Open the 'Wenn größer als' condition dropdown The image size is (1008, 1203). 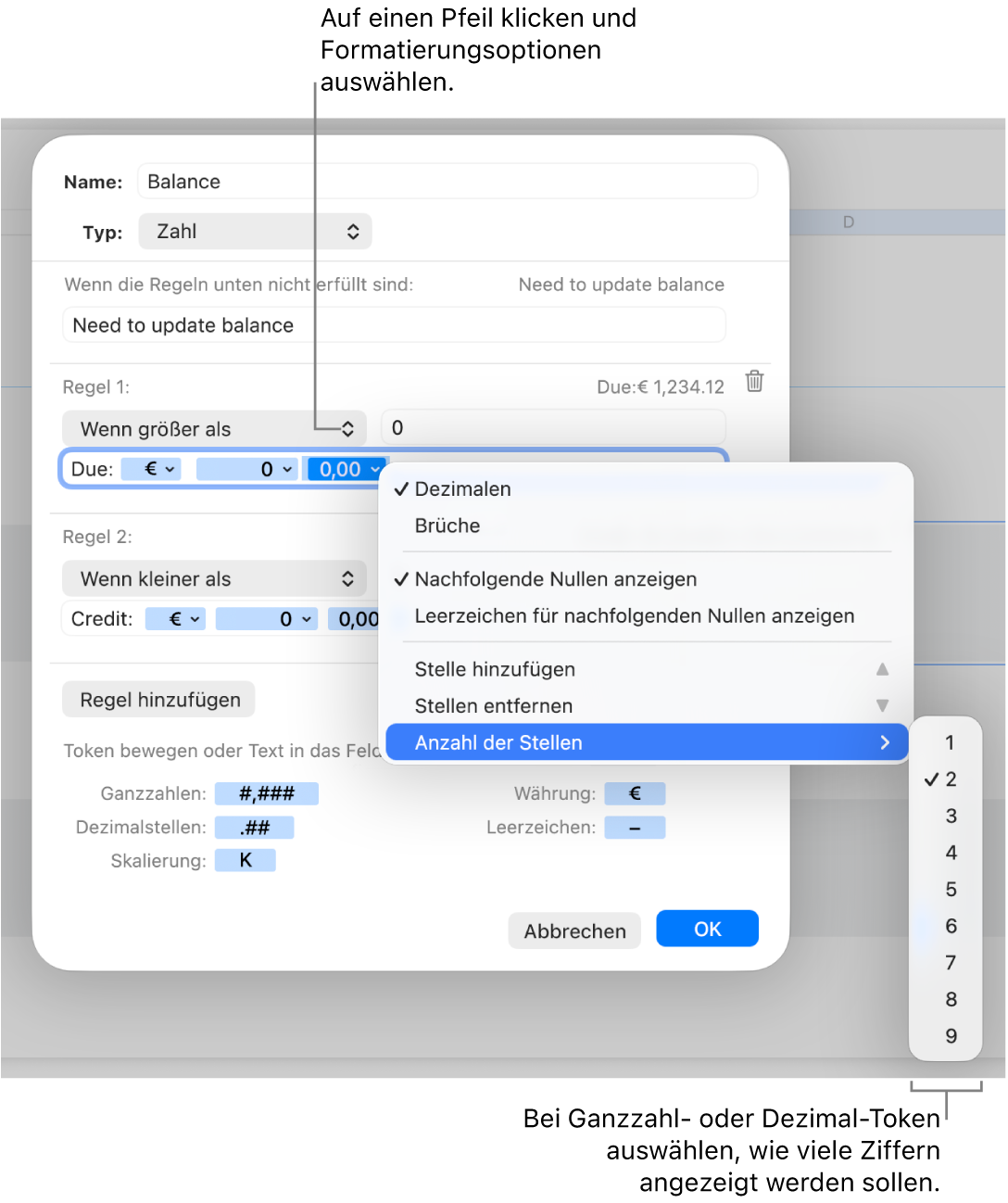click(x=214, y=429)
